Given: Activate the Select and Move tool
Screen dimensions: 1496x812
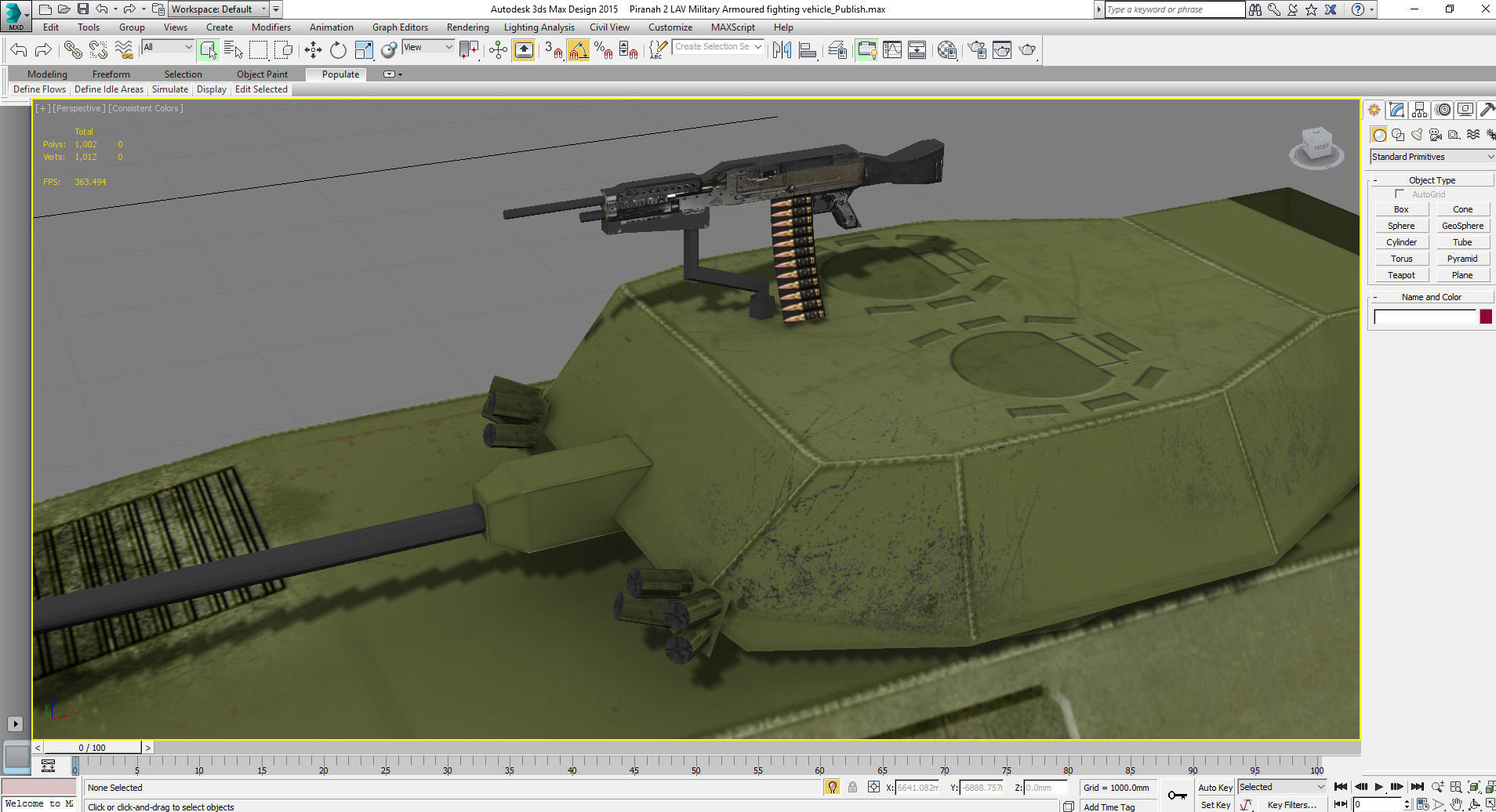Looking at the screenshot, I should (313, 50).
